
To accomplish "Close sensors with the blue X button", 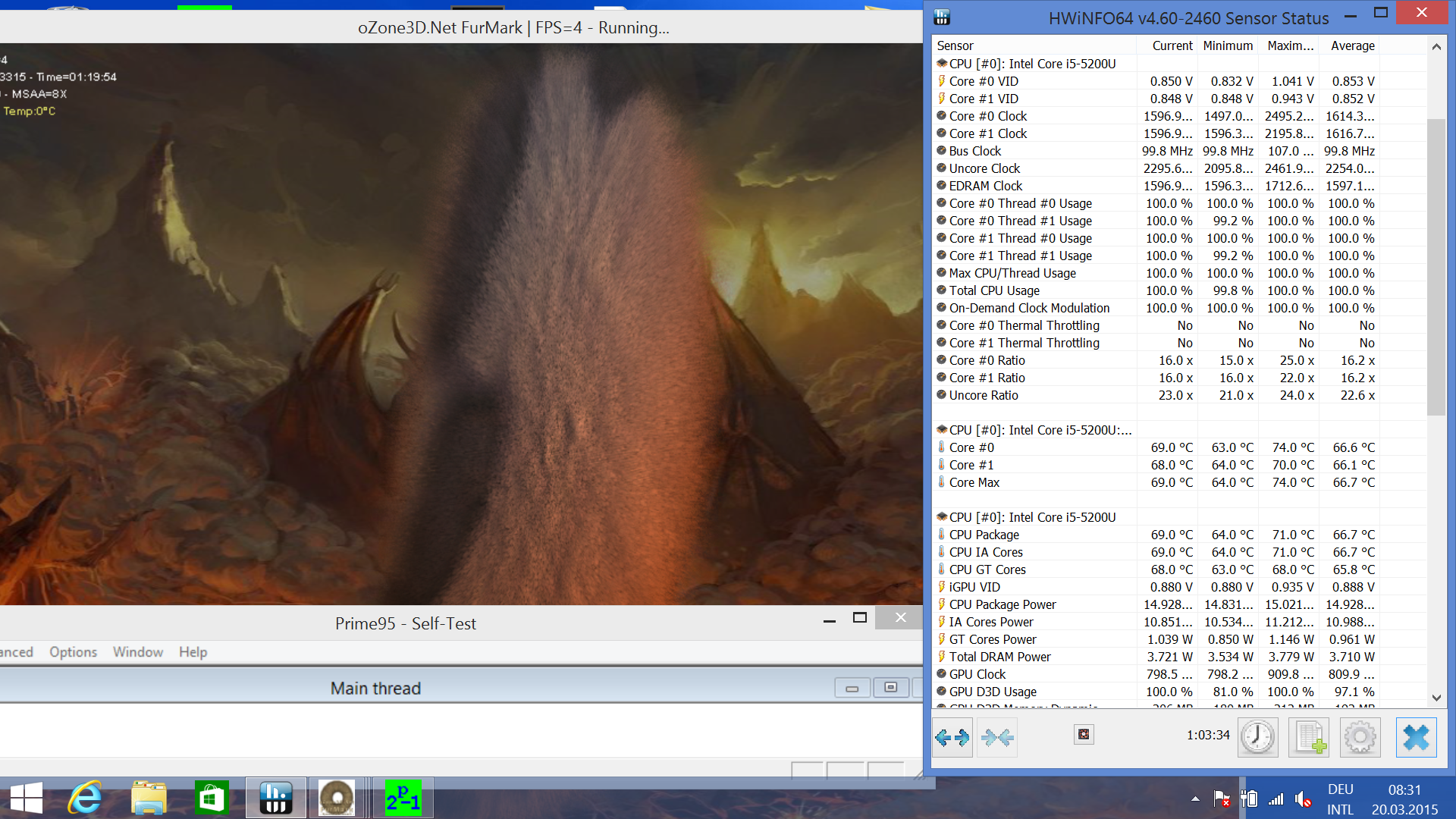I will point(1416,737).
